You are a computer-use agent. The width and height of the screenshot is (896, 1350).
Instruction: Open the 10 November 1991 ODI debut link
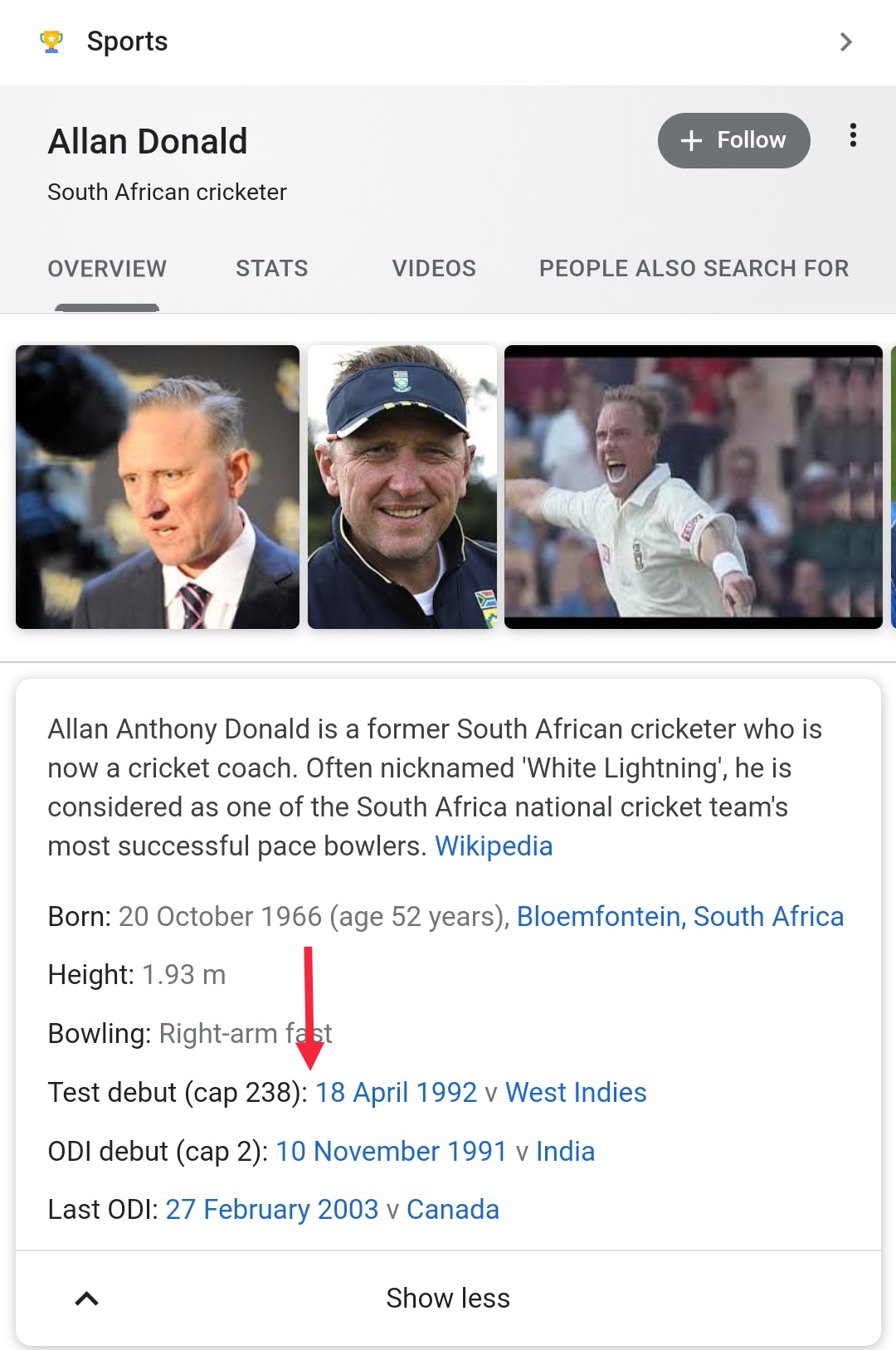coord(392,1151)
